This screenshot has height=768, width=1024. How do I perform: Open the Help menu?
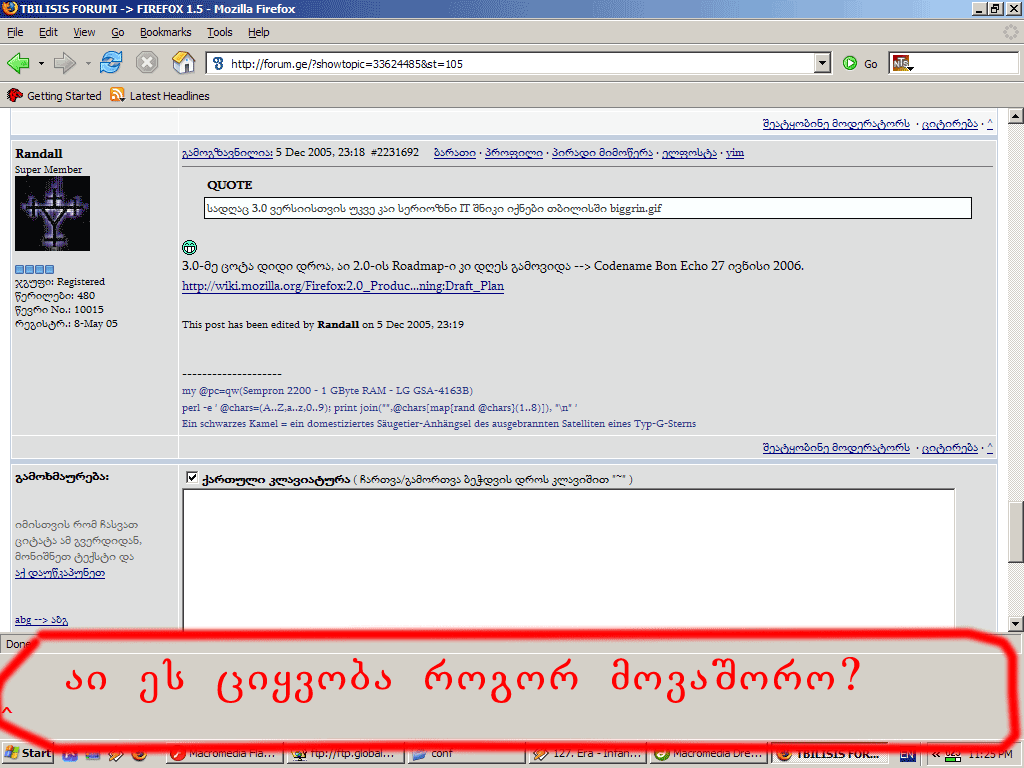(x=259, y=32)
